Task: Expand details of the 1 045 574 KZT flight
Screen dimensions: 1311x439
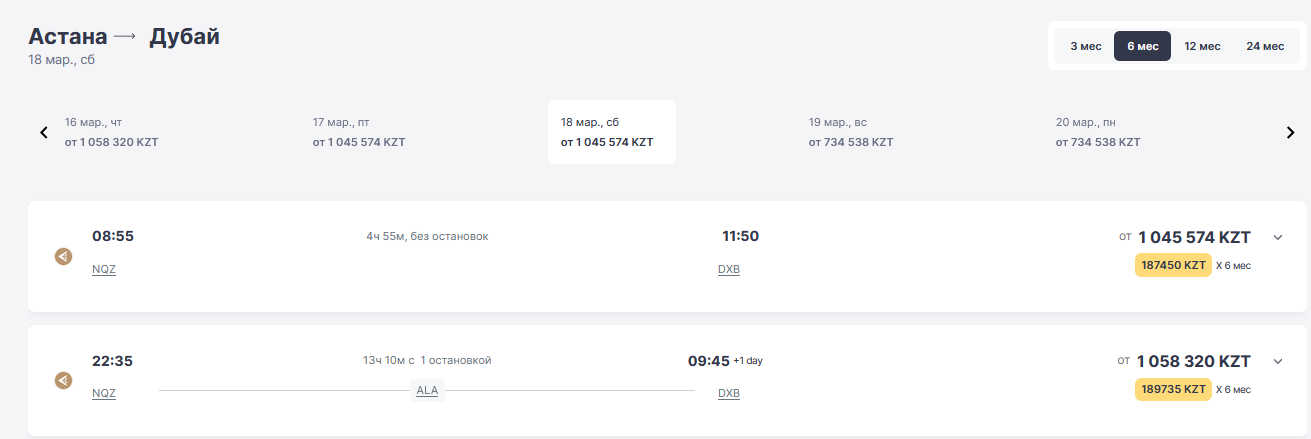Action: click(x=1277, y=237)
